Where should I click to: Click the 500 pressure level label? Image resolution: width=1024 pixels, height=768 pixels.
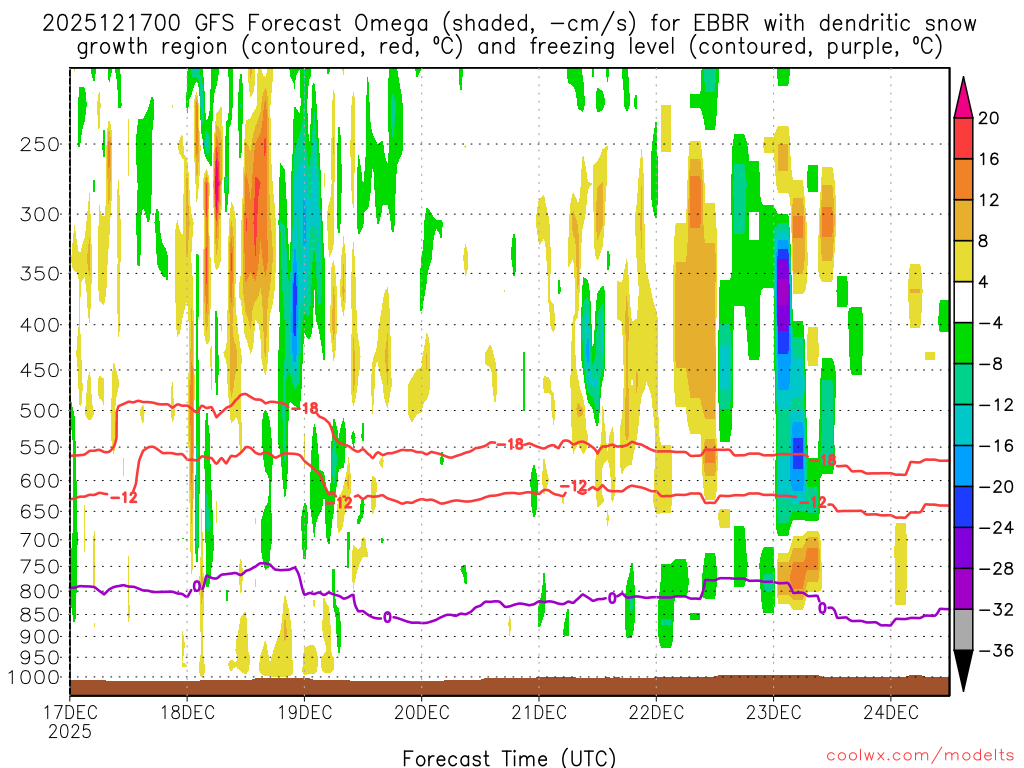pyautogui.click(x=40, y=410)
